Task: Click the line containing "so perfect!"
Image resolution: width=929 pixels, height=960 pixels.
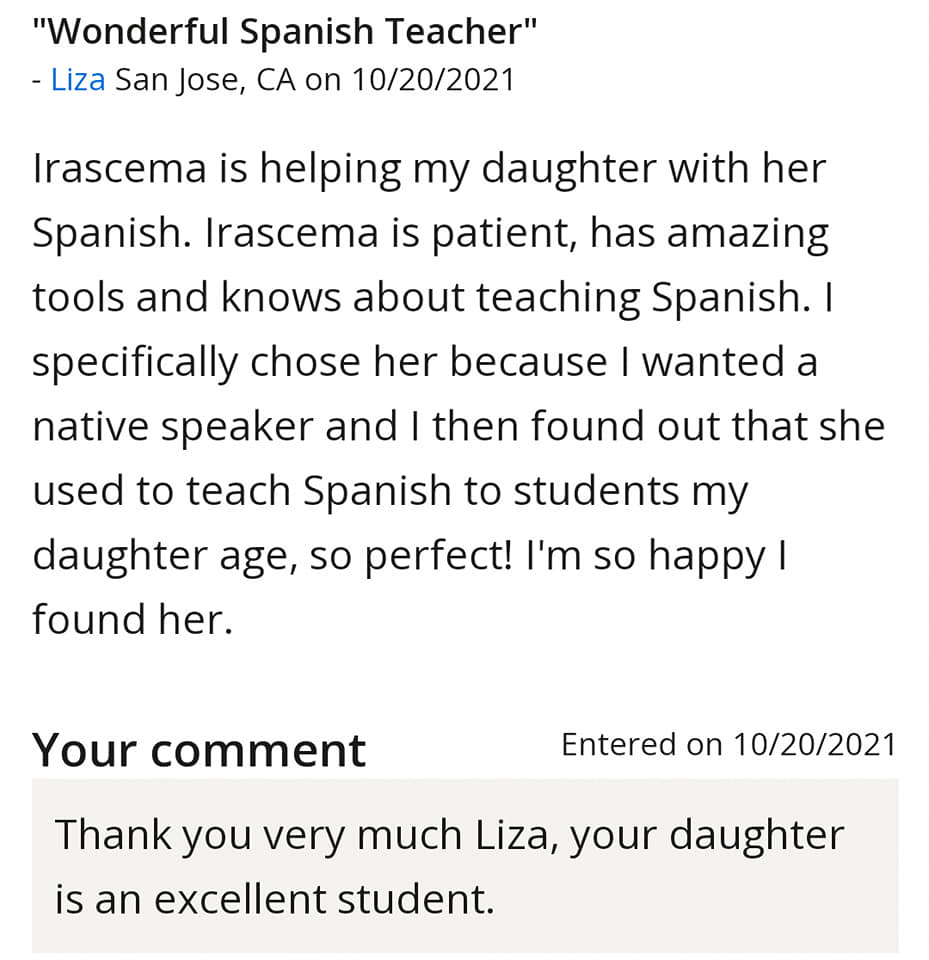Action: [x=410, y=557]
